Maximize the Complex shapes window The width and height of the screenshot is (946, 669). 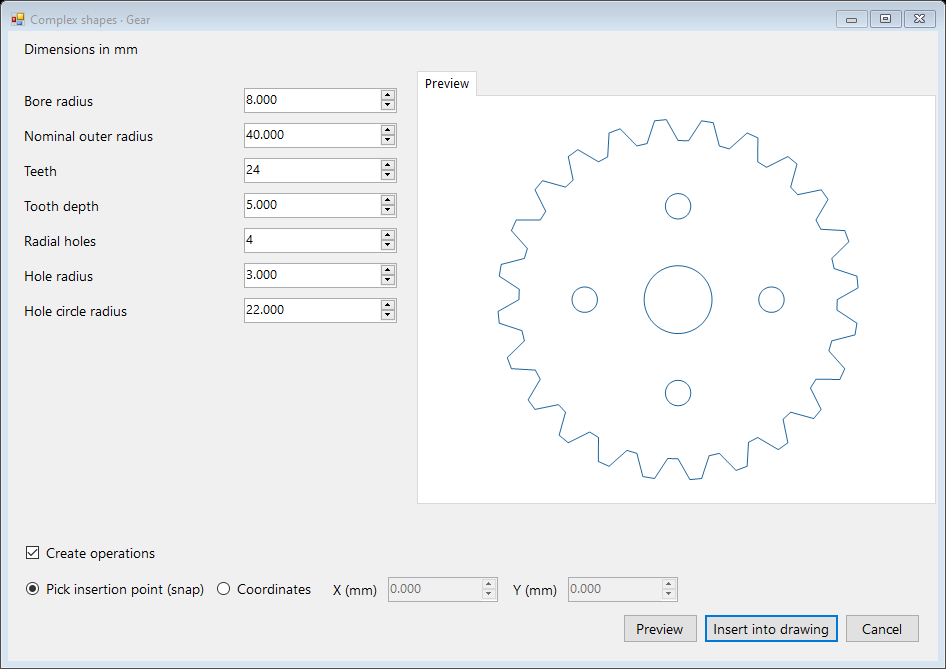886,19
